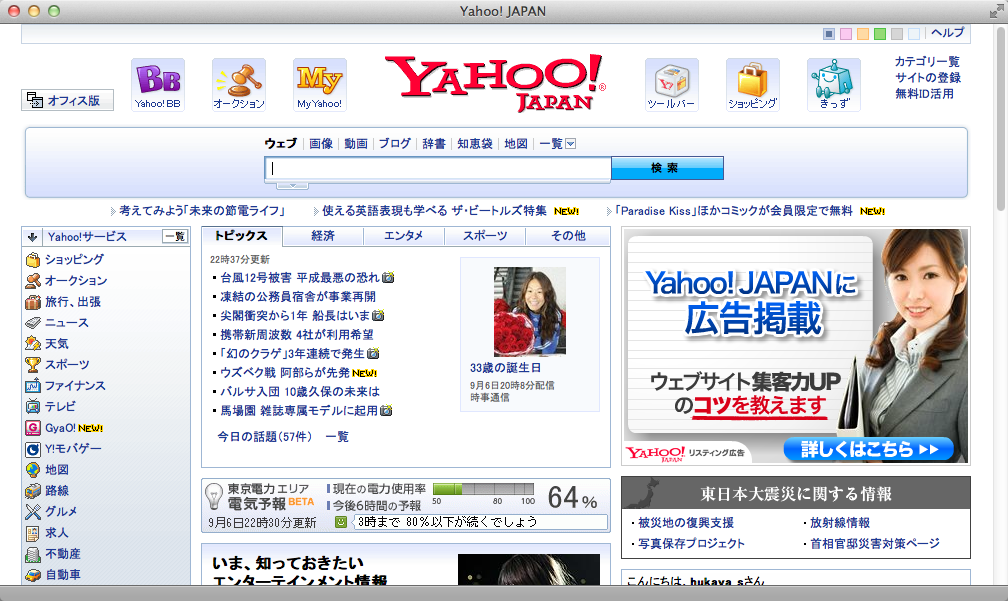Image resolution: width=1008 pixels, height=601 pixels.
Task: Expand the handle below the search box
Action: tap(292, 186)
